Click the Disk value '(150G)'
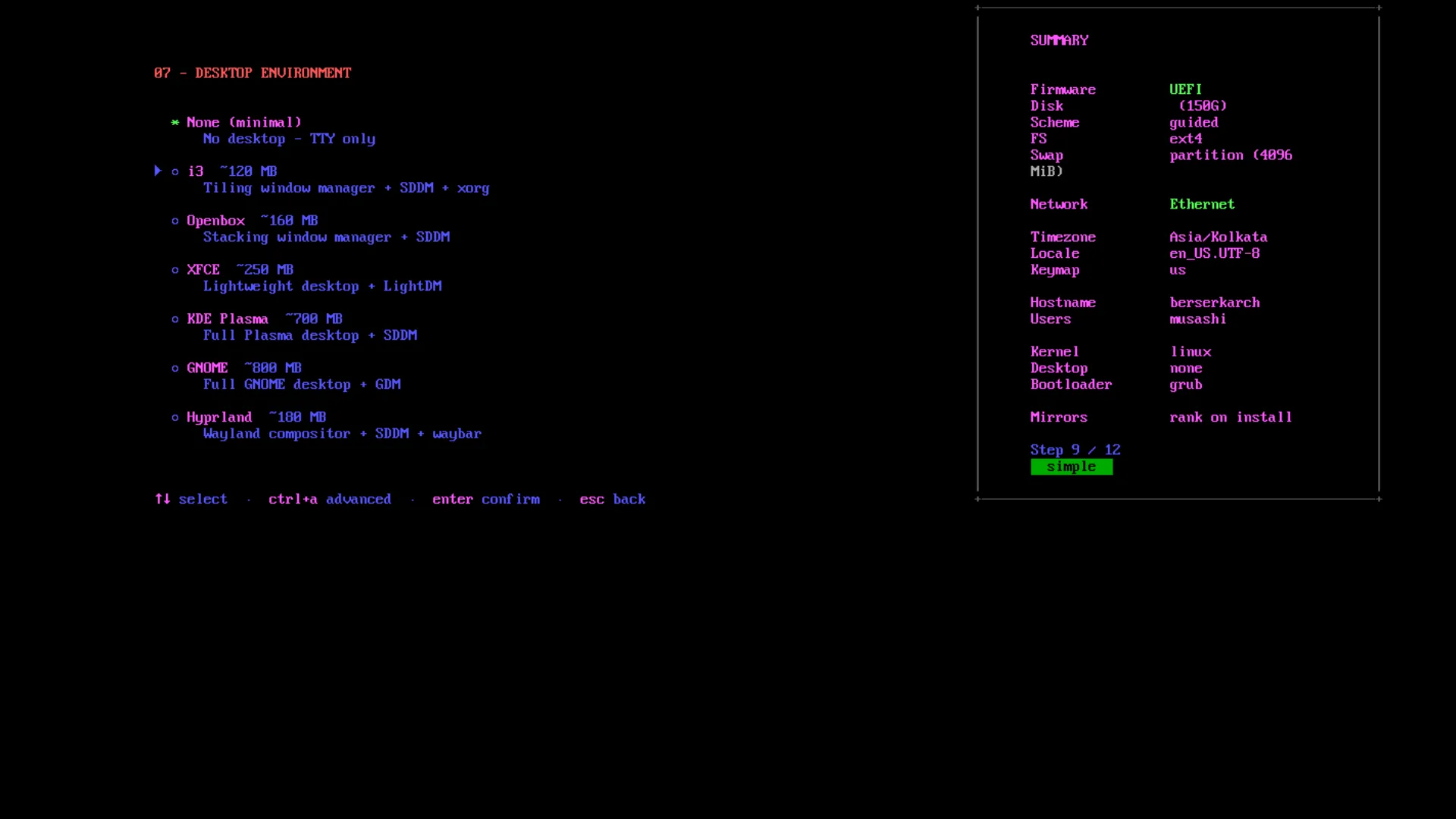The height and width of the screenshot is (819, 1456). pyautogui.click(x=1203, y=106)
